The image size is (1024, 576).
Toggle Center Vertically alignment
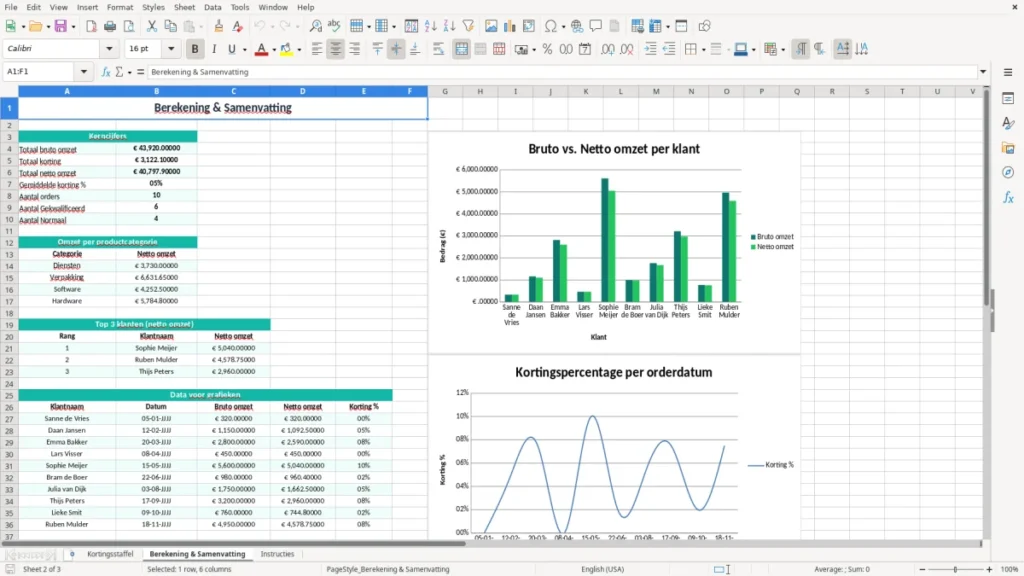point(396,49)
